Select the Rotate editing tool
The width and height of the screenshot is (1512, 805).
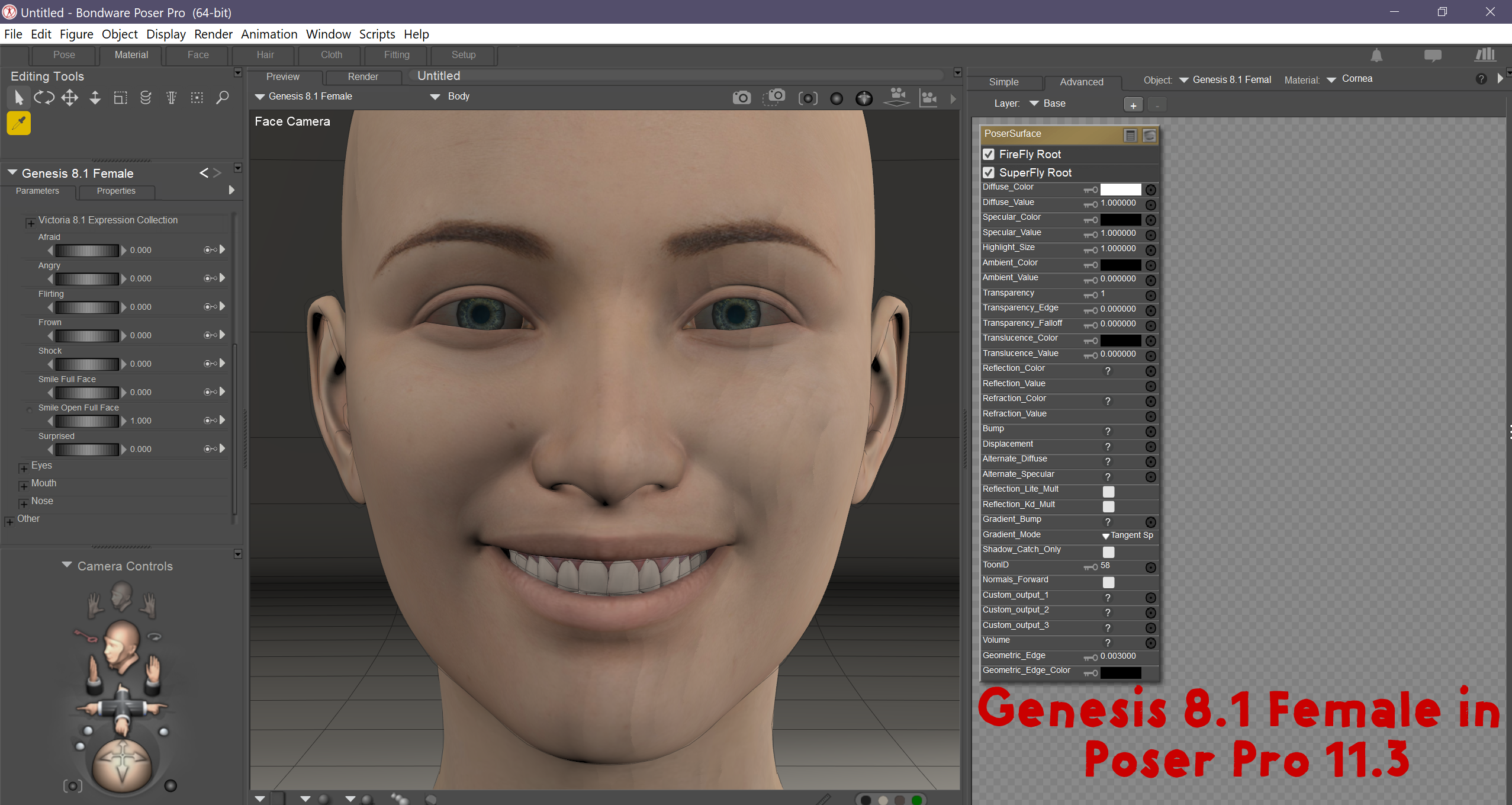point(44,98)
